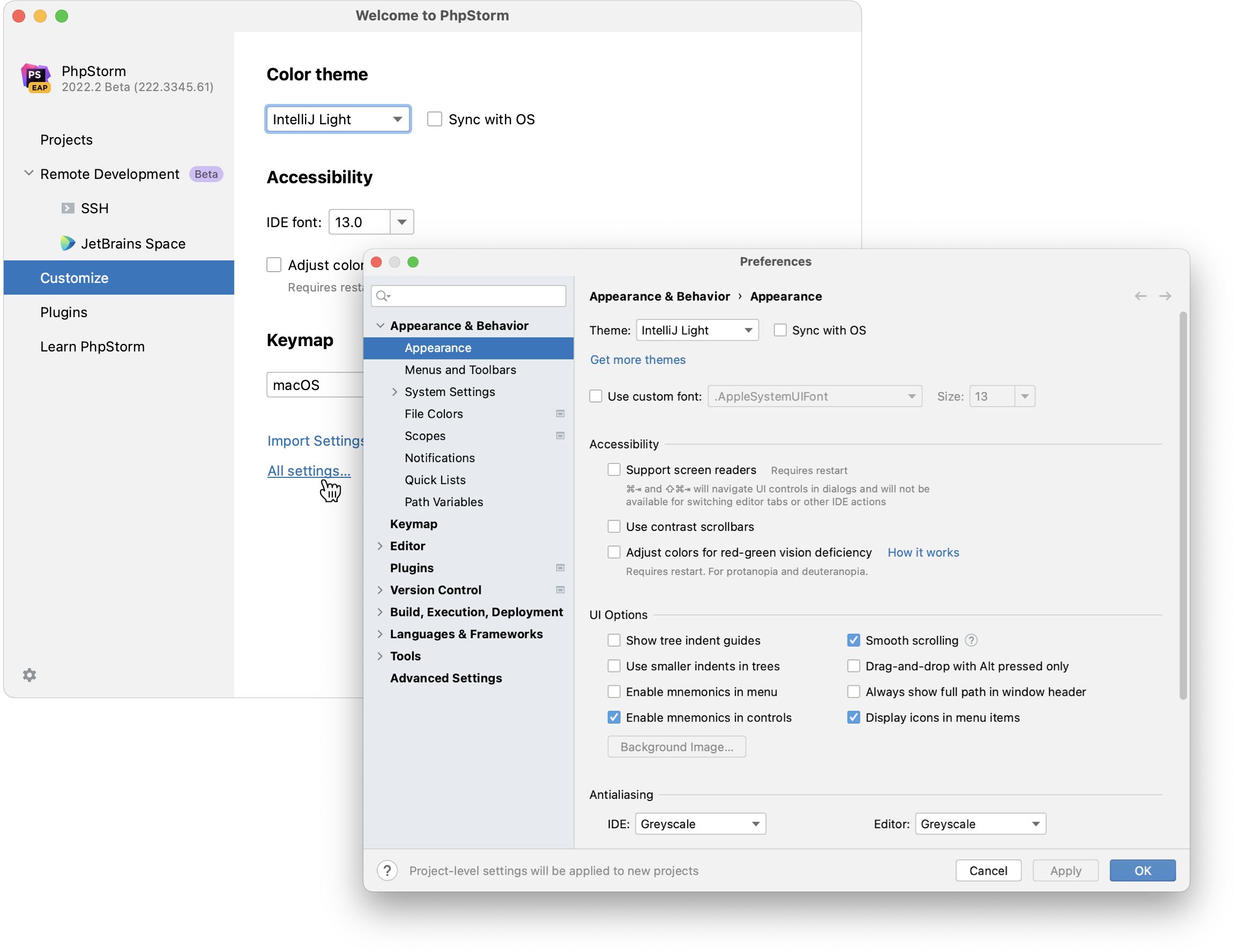Open the macOS keymap dropdown
Viewport: 1258px width, 952px height.
[315, 385]
